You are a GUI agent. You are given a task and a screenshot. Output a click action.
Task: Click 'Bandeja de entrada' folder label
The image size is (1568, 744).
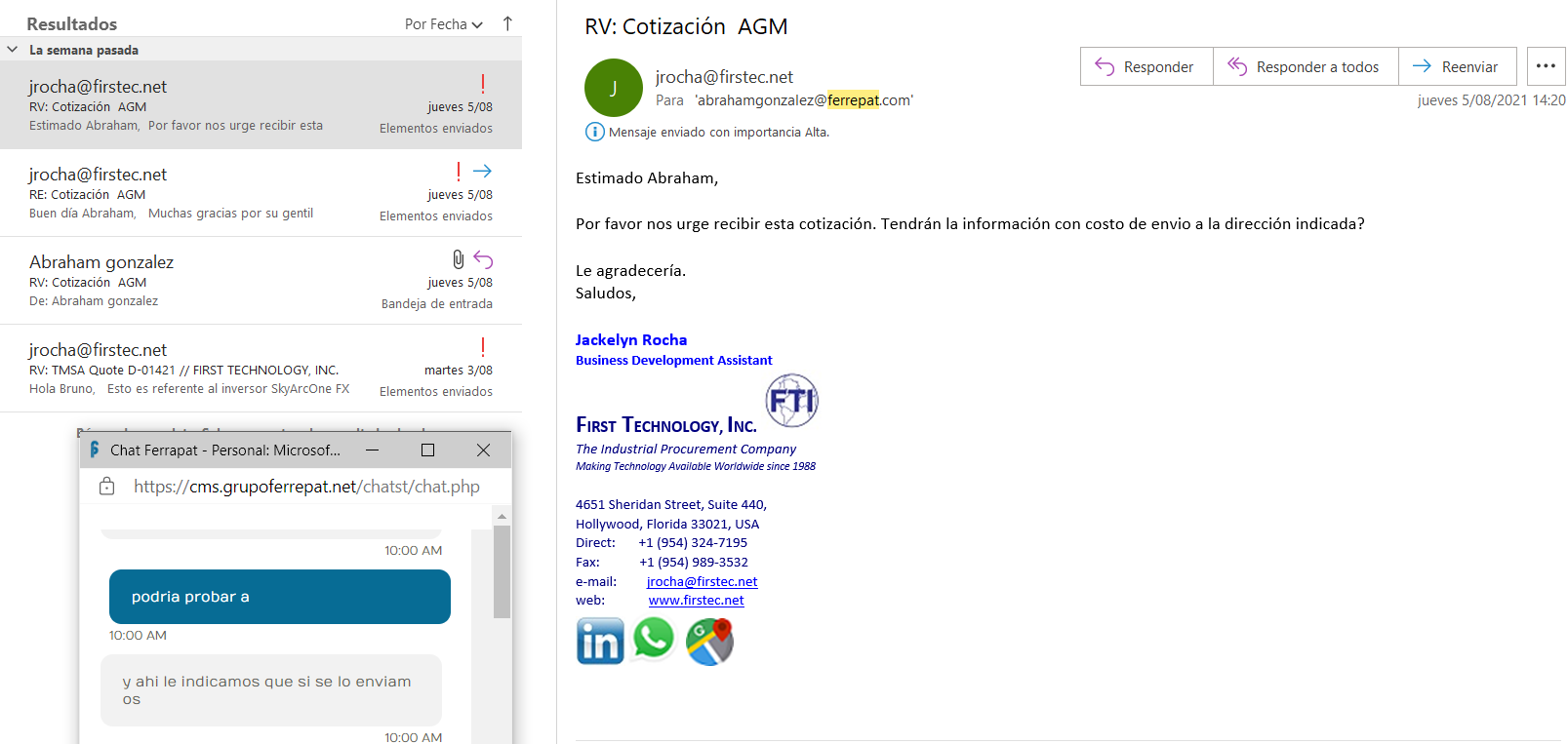coord(436,303)
